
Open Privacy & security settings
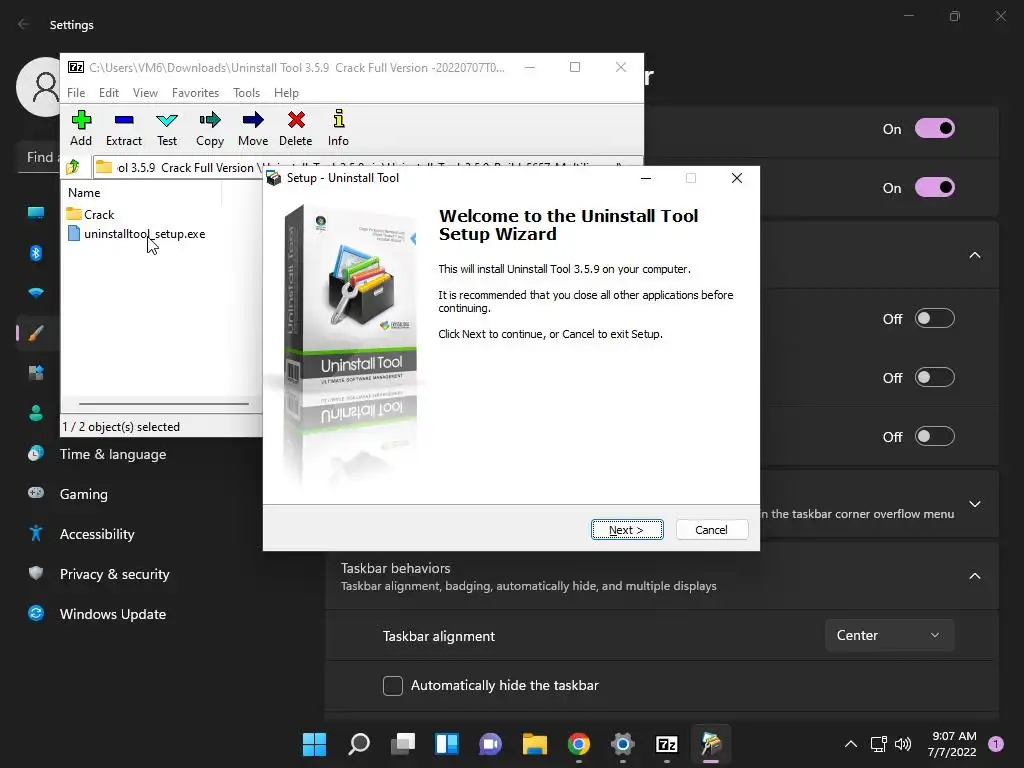point(114,574)
